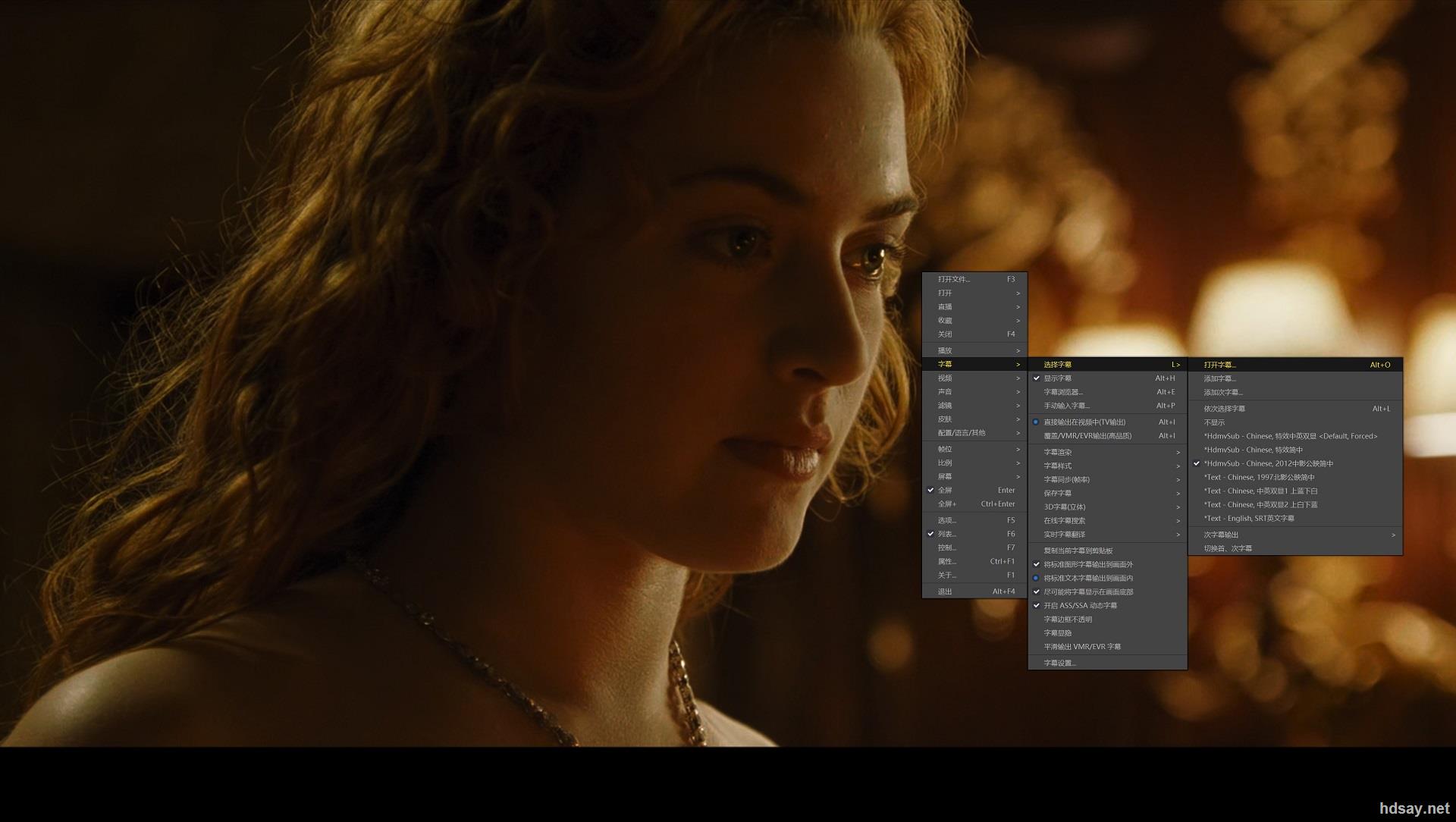Open the 屏幕 submenu
The width and height of the screenshot is (1456, 822).
coord(974,476)
